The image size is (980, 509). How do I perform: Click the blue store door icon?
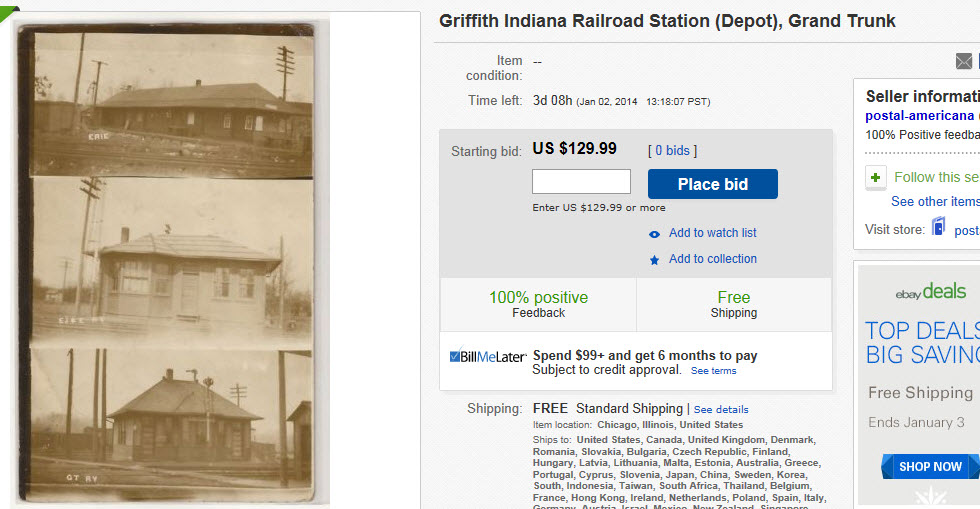pos(938,228)
